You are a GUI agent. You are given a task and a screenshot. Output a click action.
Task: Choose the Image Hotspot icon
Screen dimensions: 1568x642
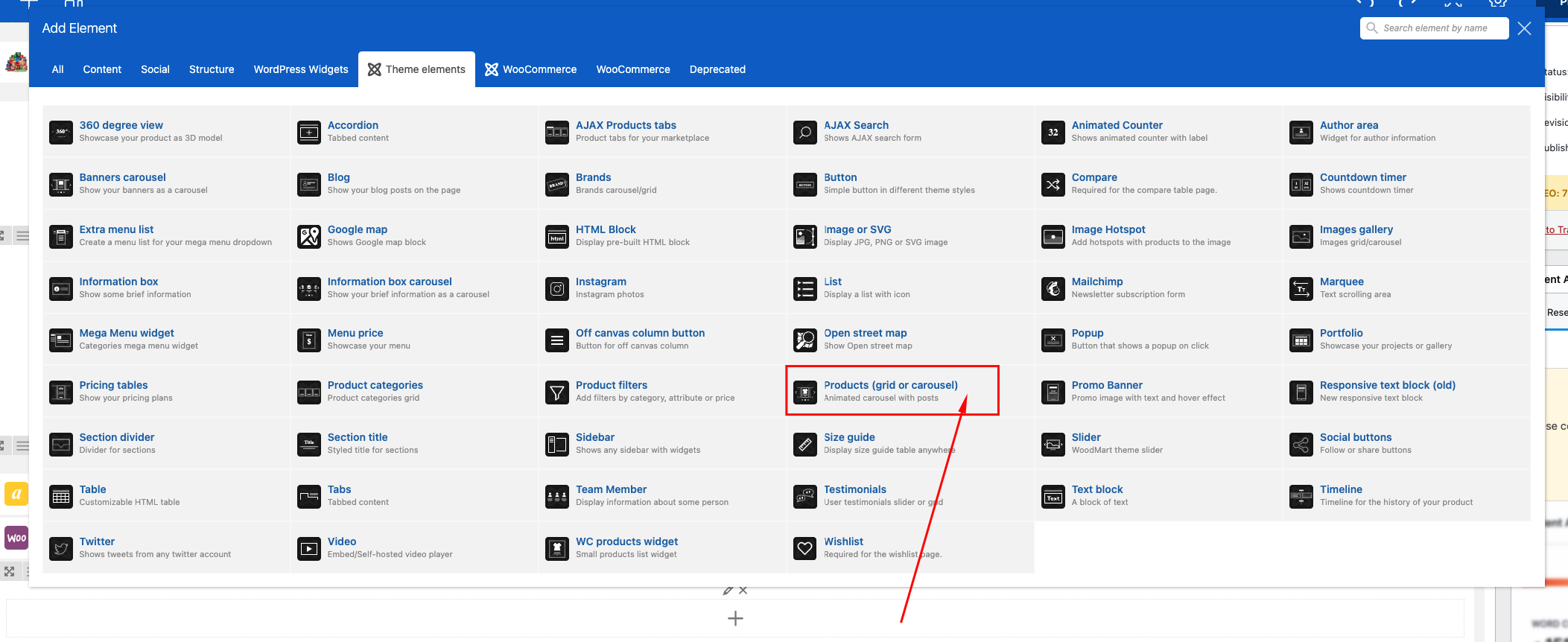(x=1053, y=236)
